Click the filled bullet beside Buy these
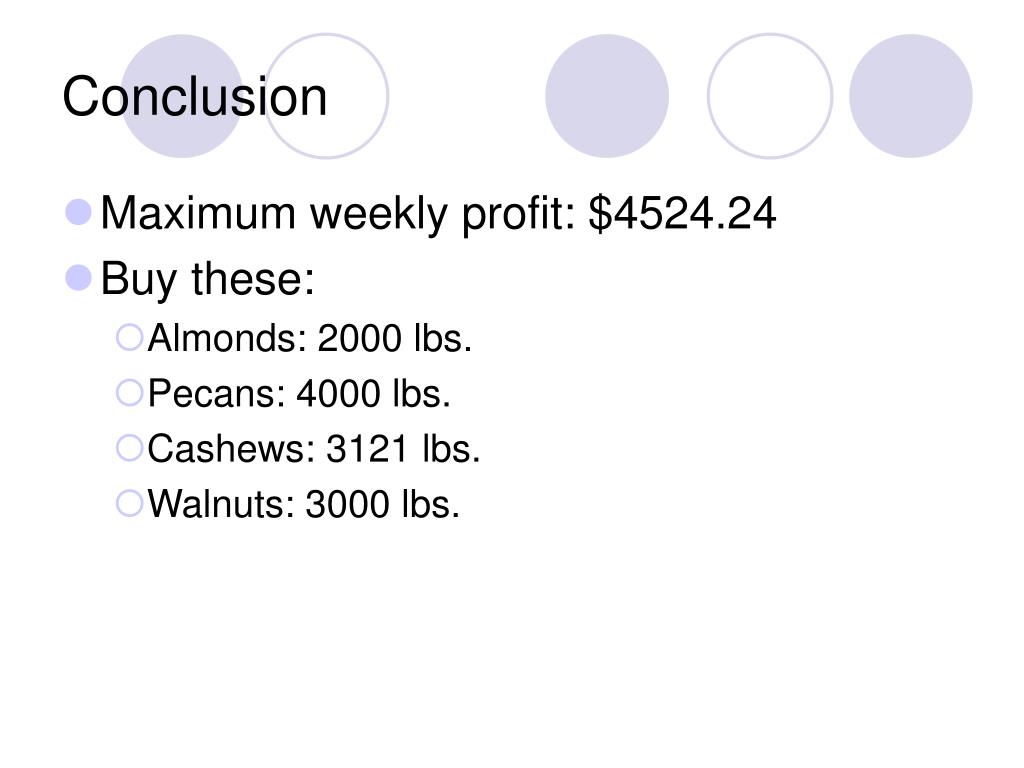The width and height of the screenshot is (1024, 768). [79, 278]
